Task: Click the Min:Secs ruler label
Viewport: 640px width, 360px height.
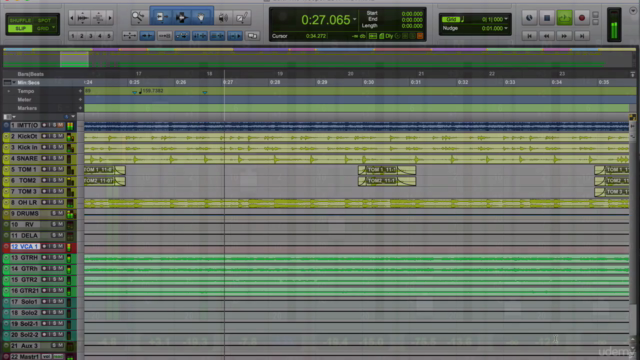Action: pyautogui.click(x=29, y=82)
